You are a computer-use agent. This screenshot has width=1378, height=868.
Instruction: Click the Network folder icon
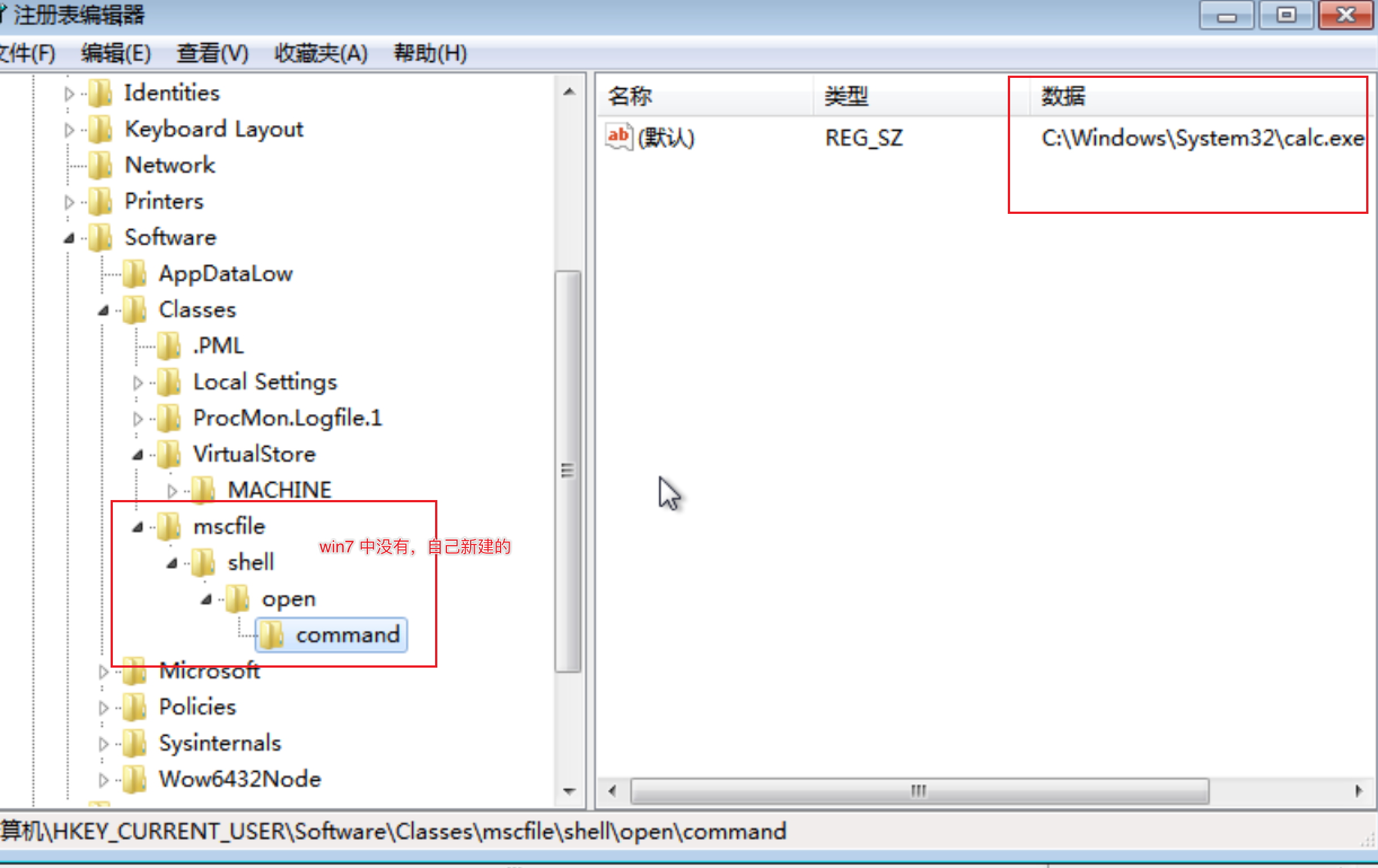(x=100, y=165)
